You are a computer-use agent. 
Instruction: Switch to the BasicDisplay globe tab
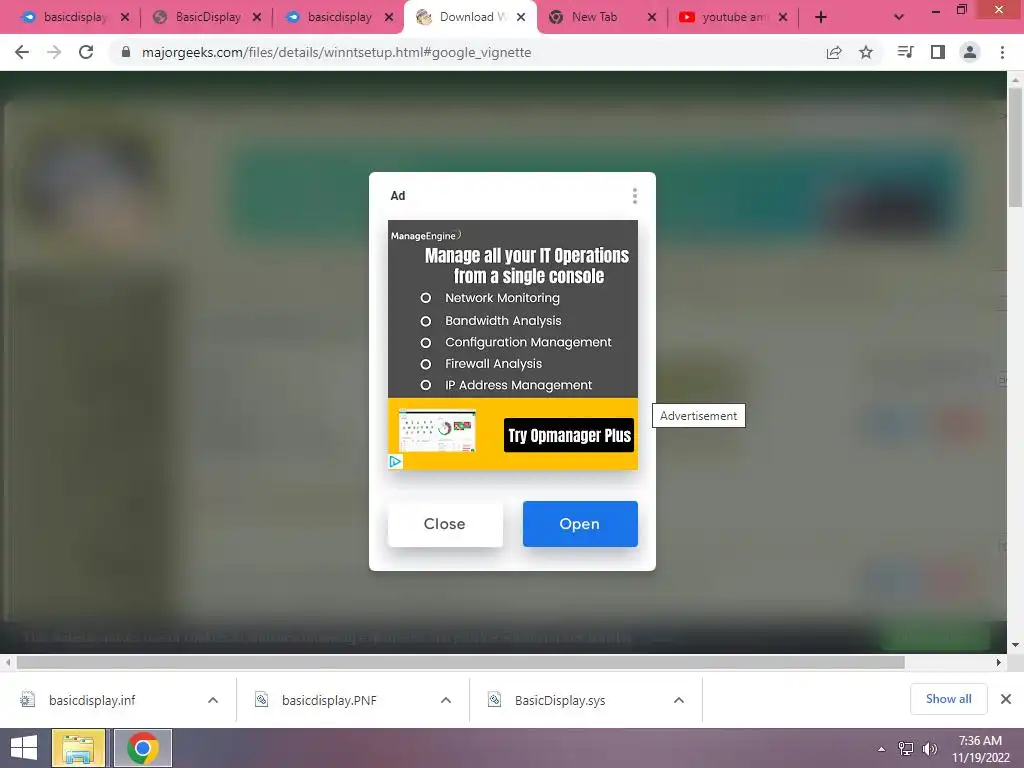pos(206,18)
